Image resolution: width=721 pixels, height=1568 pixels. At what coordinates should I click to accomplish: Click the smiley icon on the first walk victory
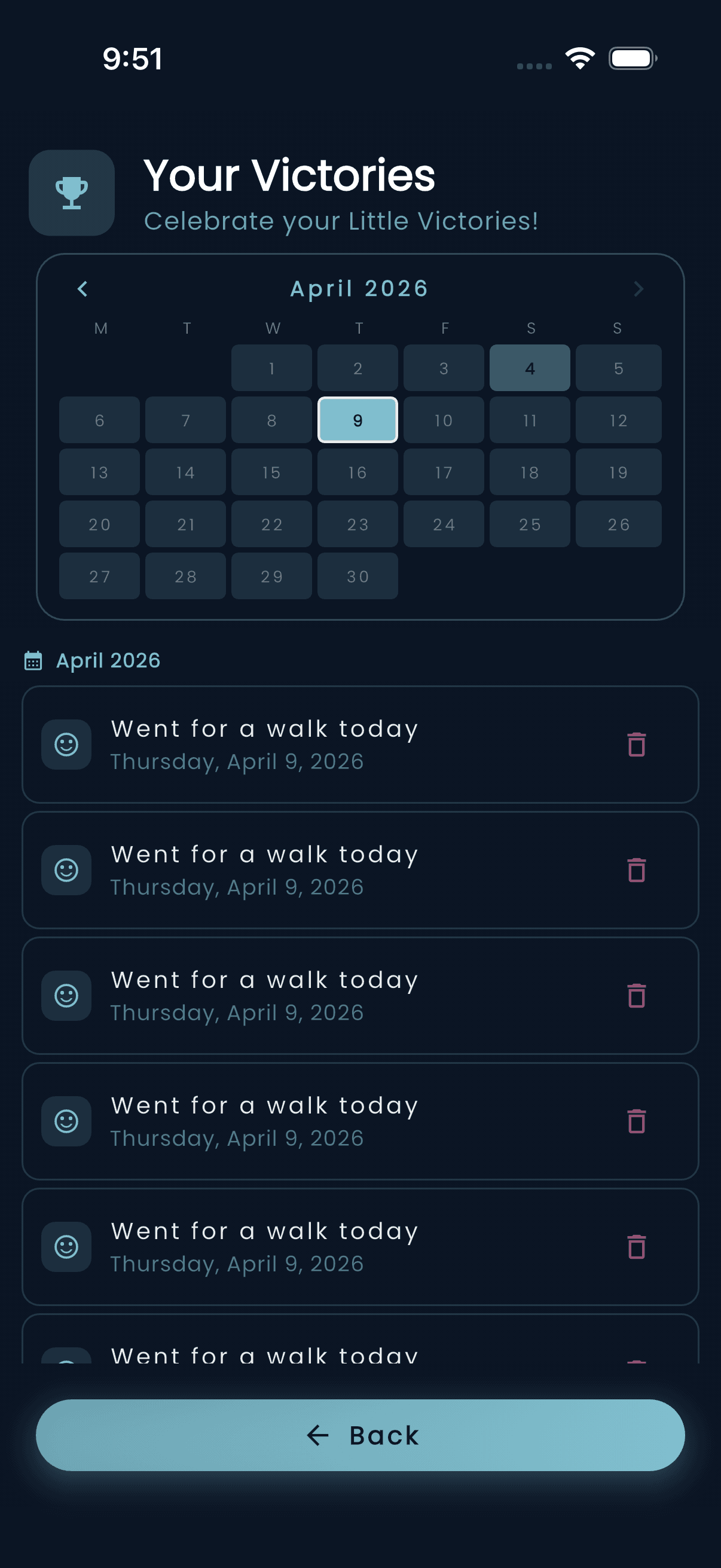coord(66,744)
